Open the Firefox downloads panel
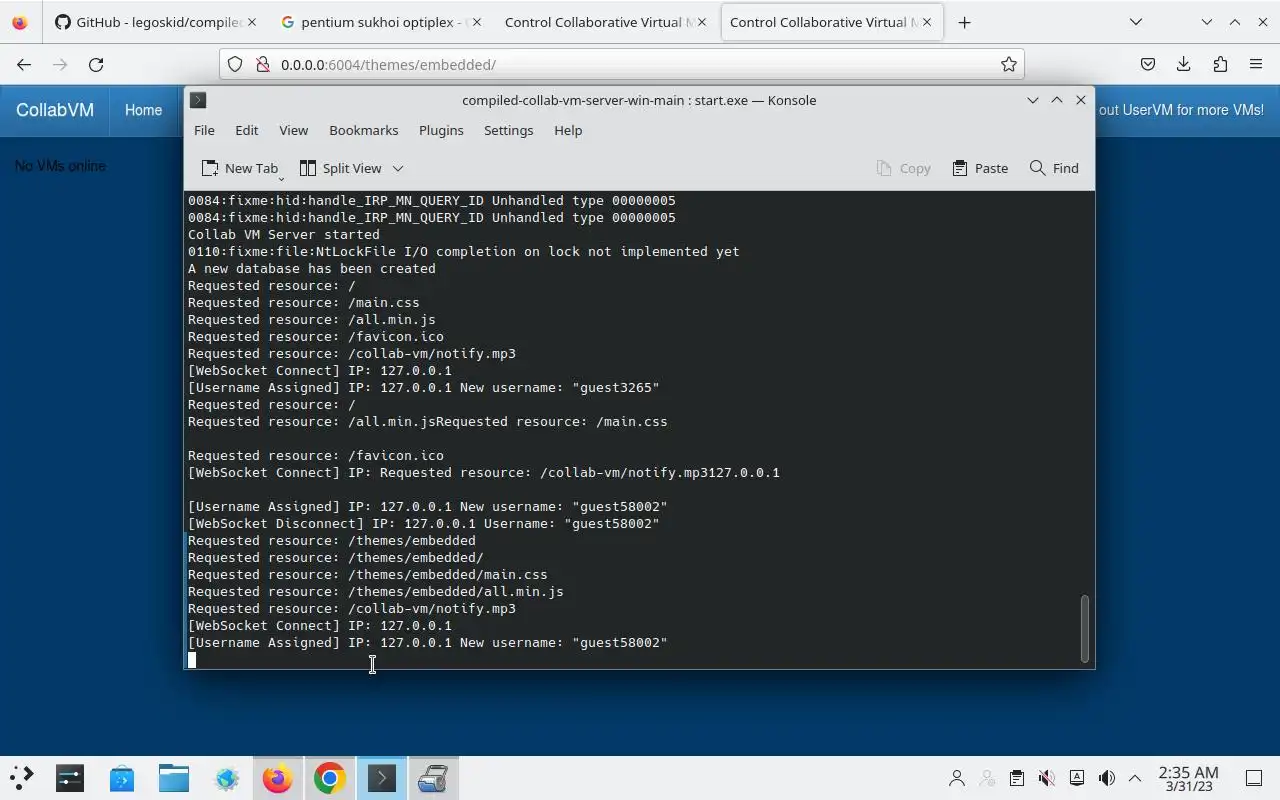 pos(1184,64)
